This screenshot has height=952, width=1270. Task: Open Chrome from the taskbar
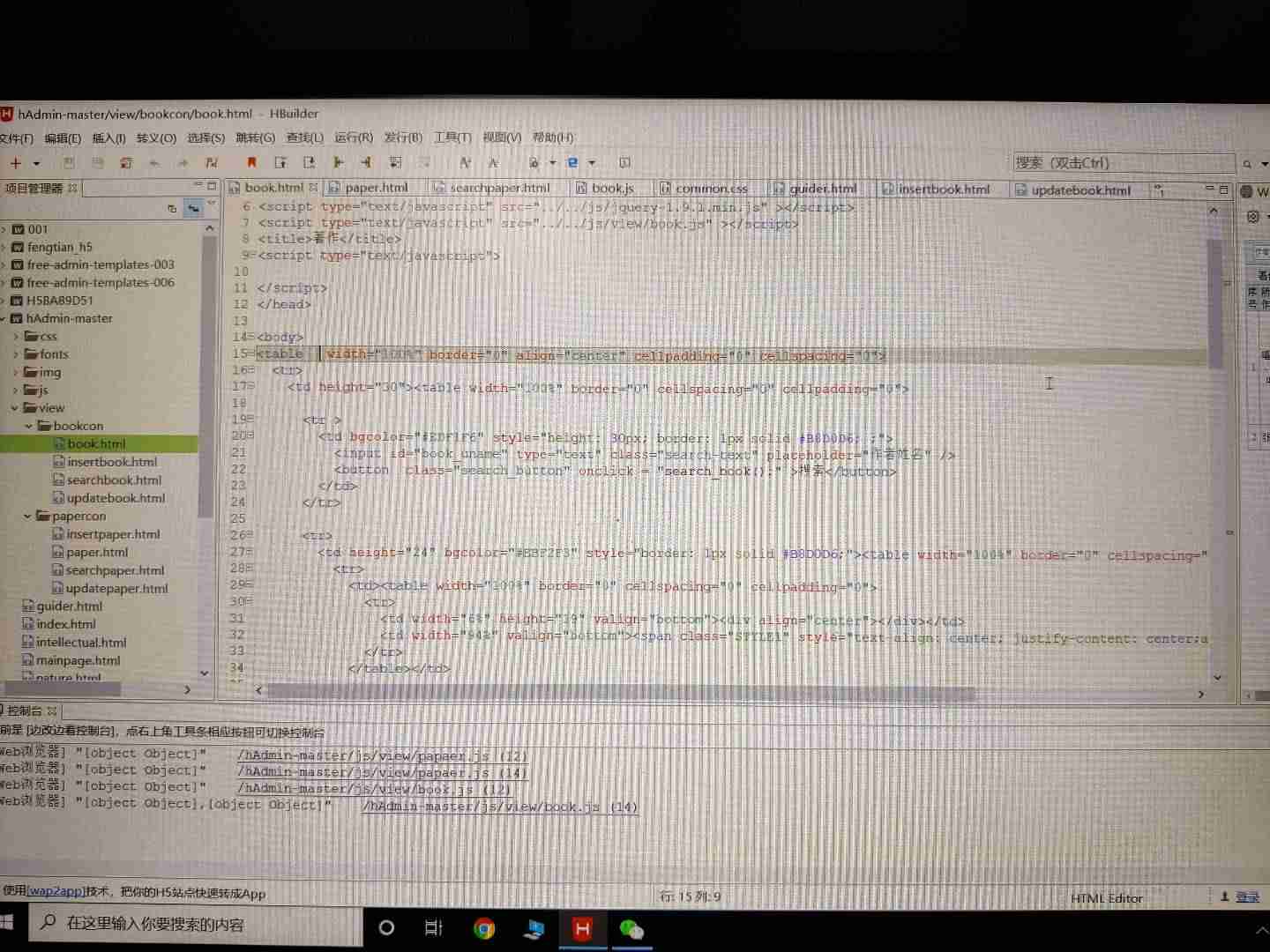[x=484, y=928]
